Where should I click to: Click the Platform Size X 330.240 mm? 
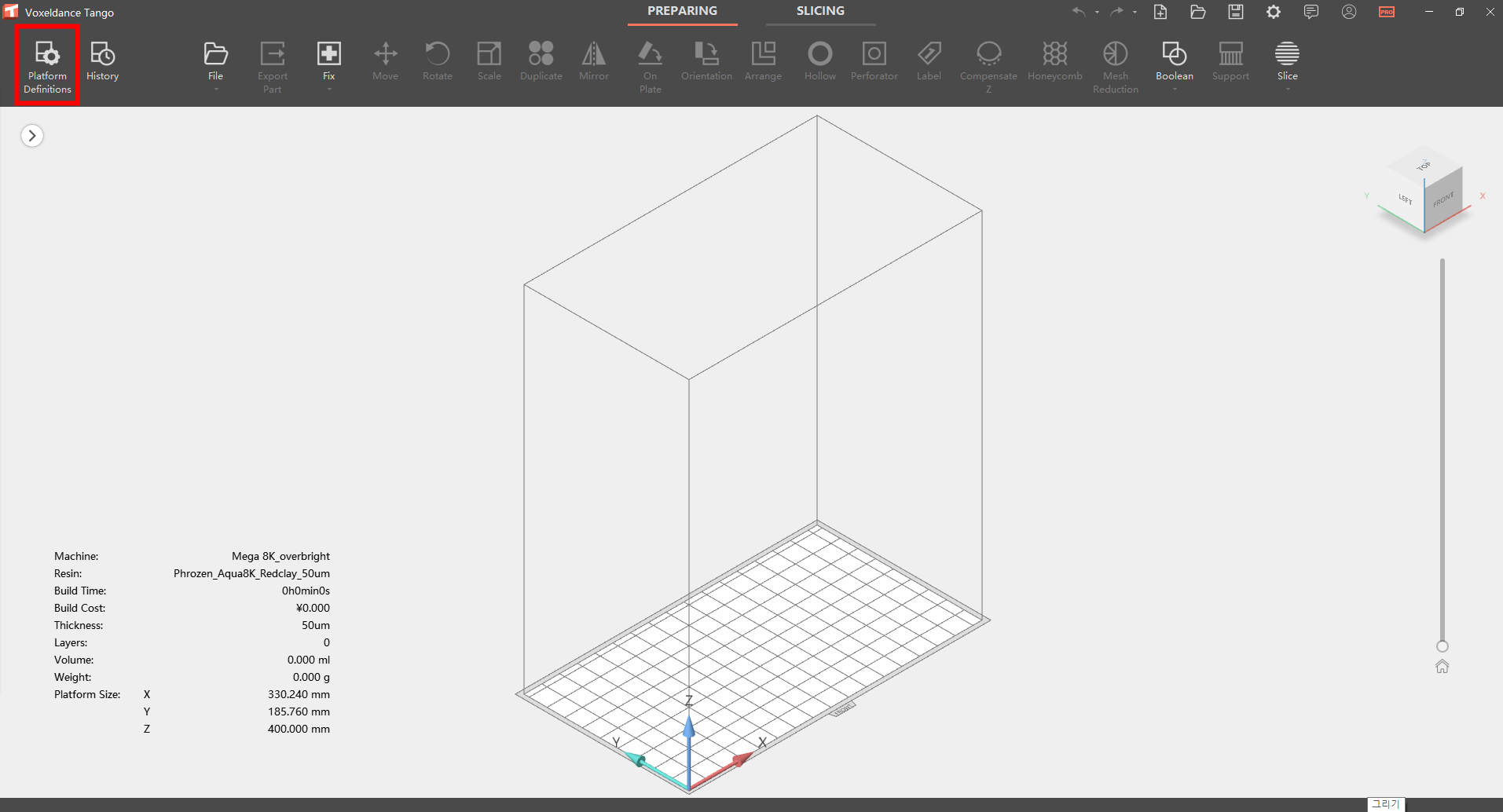click(299, 694)
